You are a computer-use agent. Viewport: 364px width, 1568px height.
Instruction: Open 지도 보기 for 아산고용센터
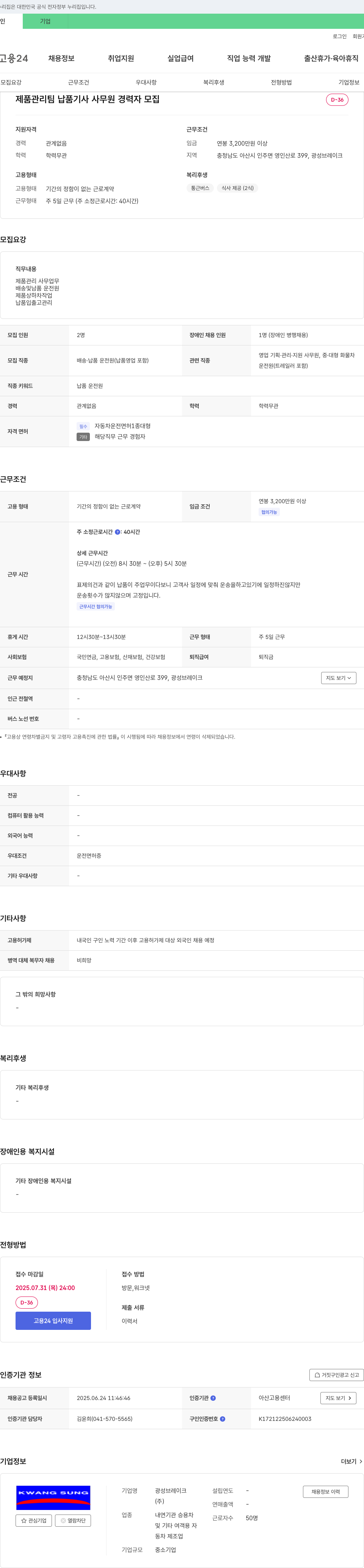(x=339, y=1398)
